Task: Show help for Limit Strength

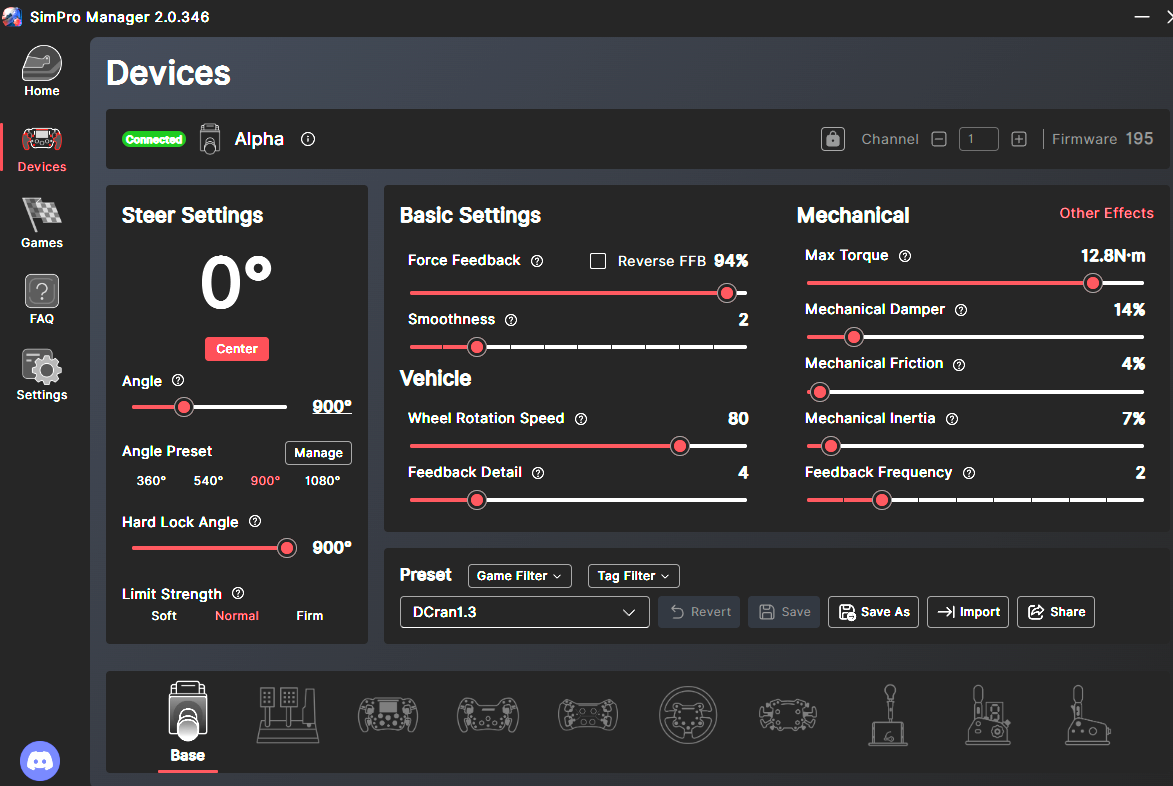Action: (238, 593)
